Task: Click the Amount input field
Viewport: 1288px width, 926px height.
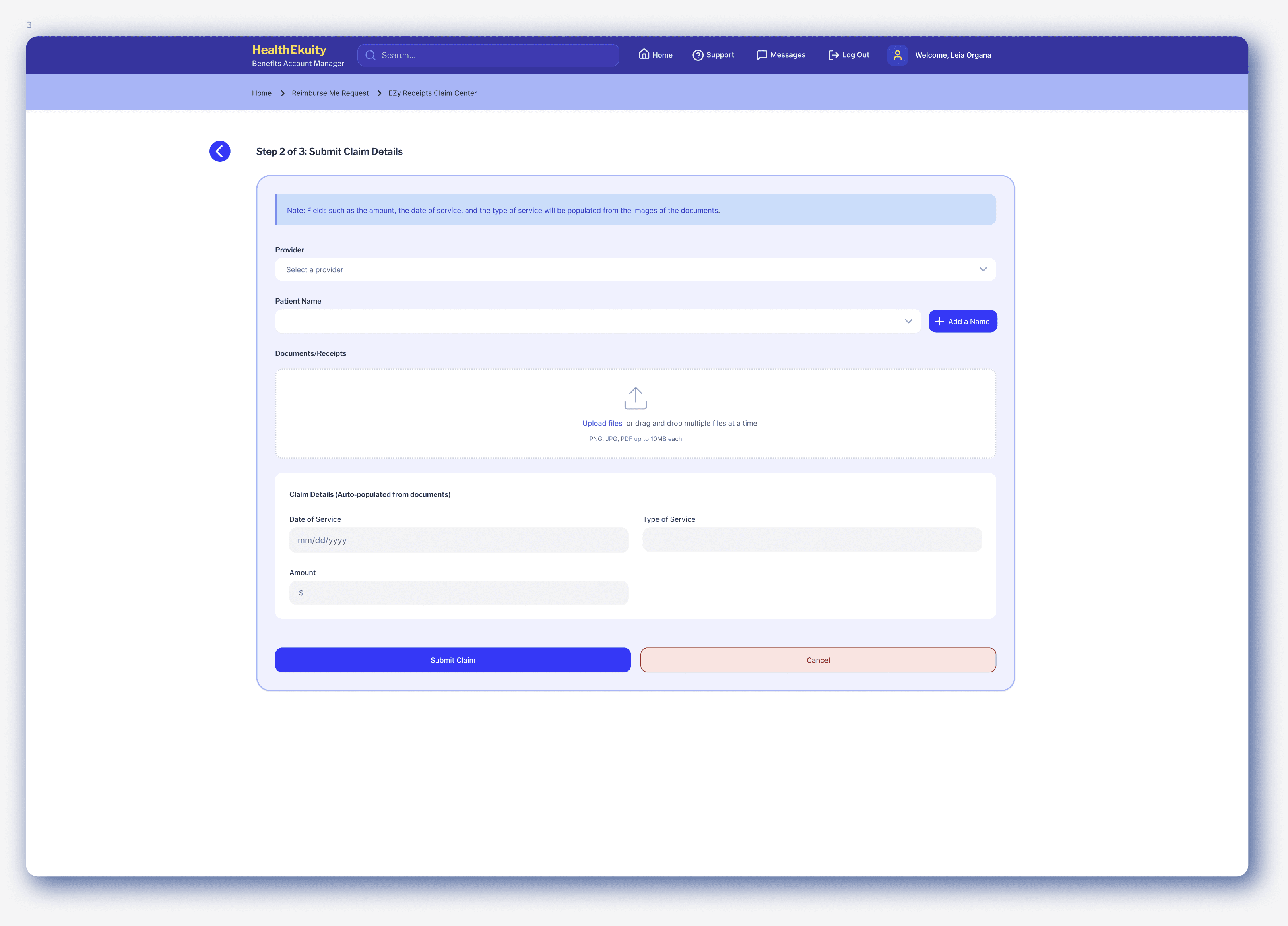Action: coord(458,593)
